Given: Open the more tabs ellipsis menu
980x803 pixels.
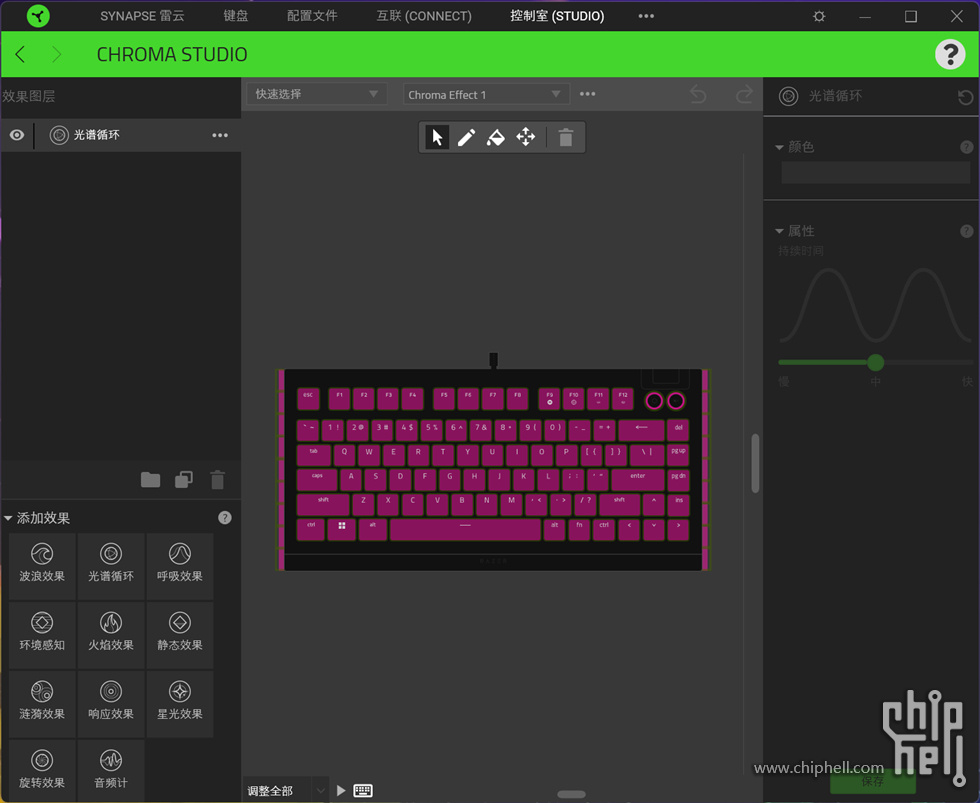Looking at the screenshot, I should [646, 16].
